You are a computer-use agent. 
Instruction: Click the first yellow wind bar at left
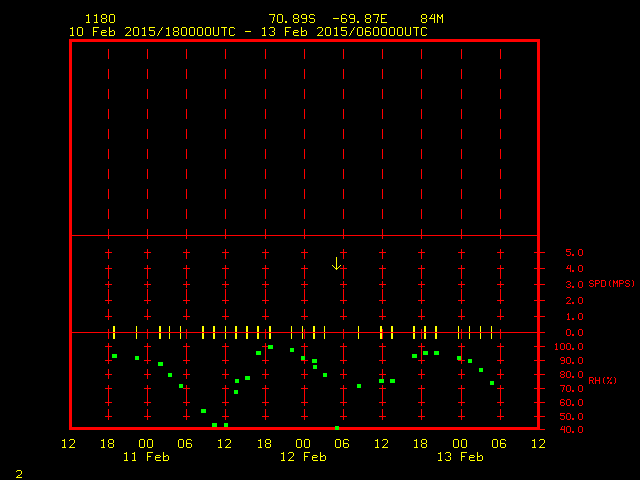(114, 332)
